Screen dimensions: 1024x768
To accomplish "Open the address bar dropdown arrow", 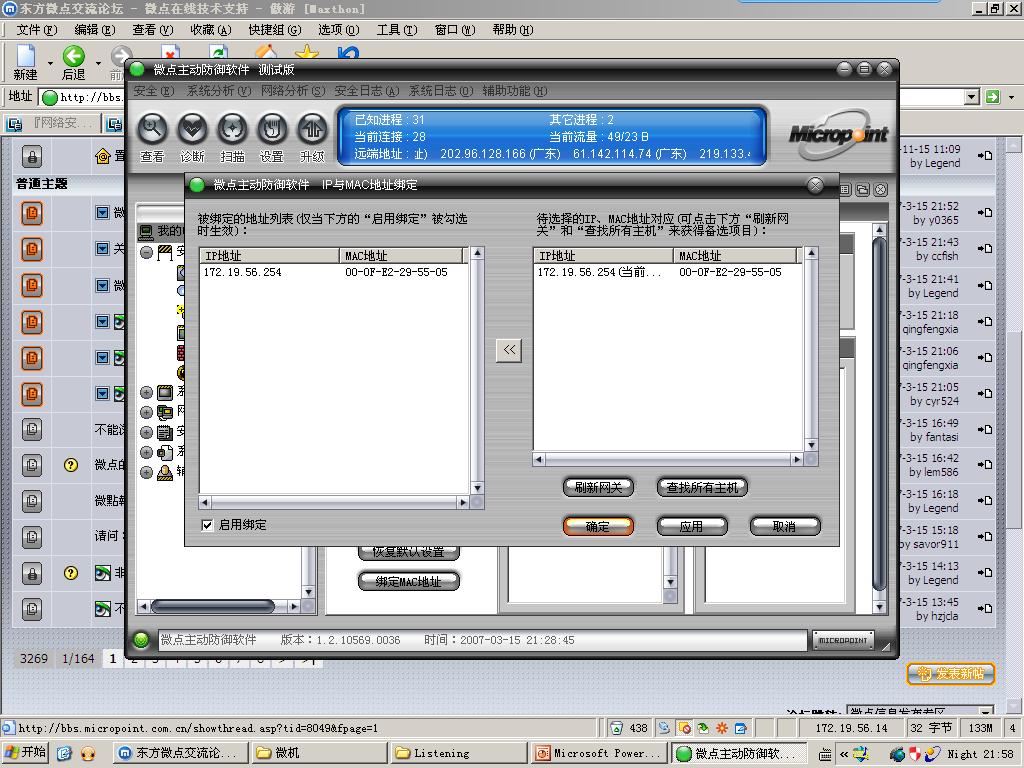I will (972, 97).
